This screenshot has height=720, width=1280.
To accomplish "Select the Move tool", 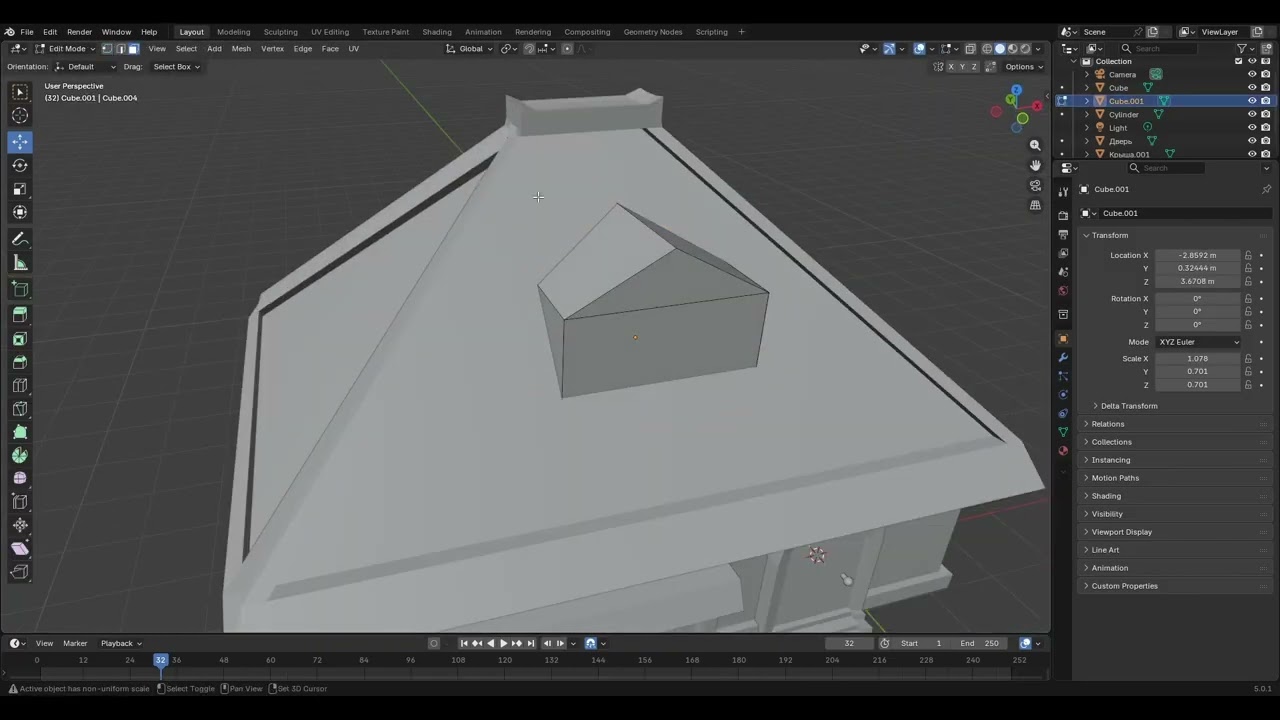I will 20,142.
